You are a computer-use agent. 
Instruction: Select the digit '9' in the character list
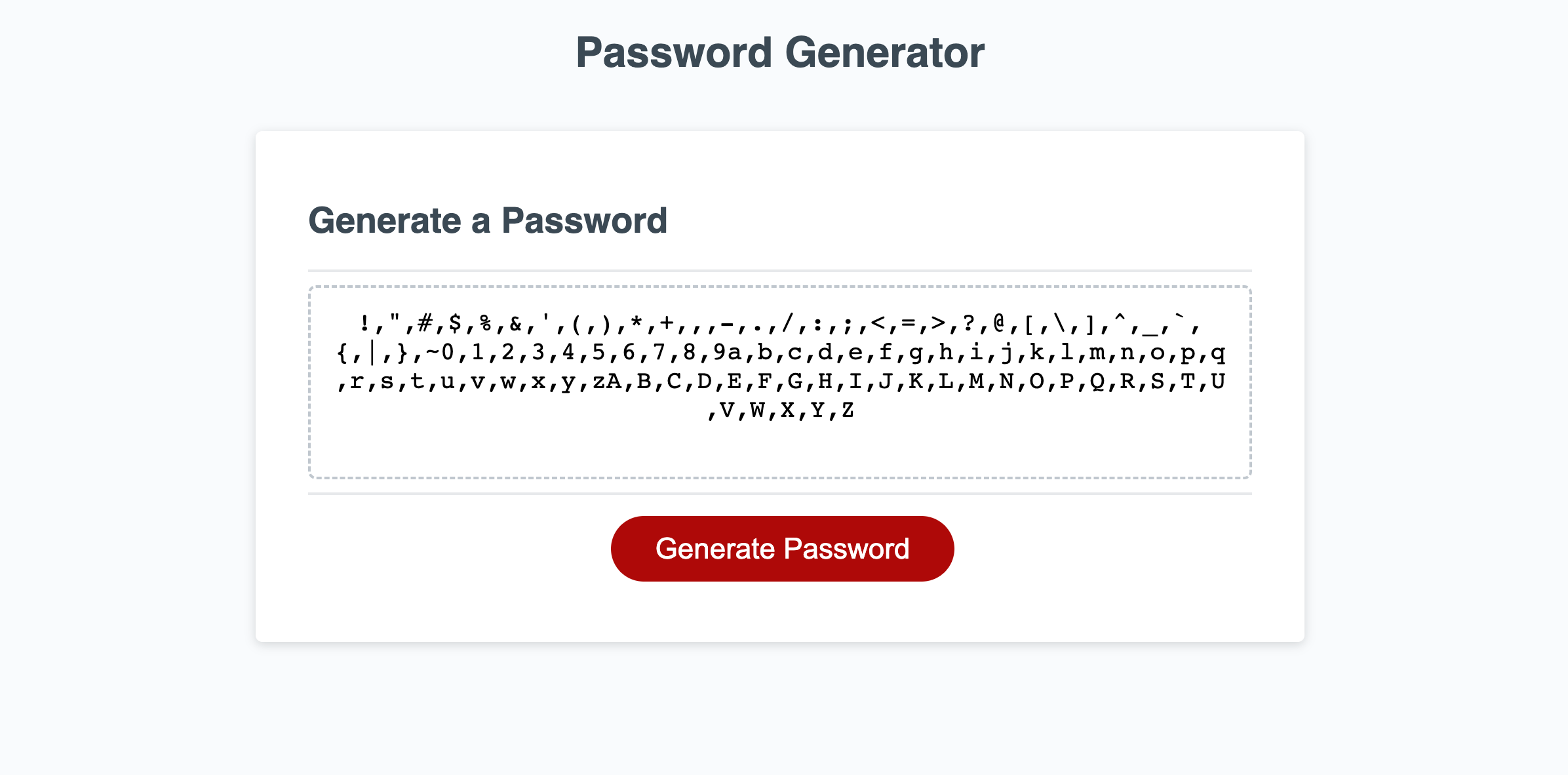720,354
